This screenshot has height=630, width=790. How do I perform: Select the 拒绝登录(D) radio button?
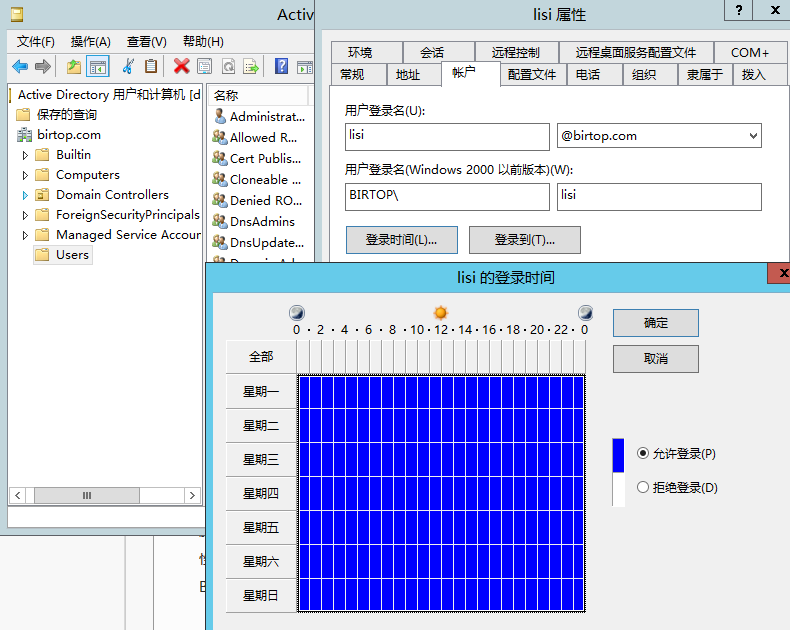coord(642,487)
